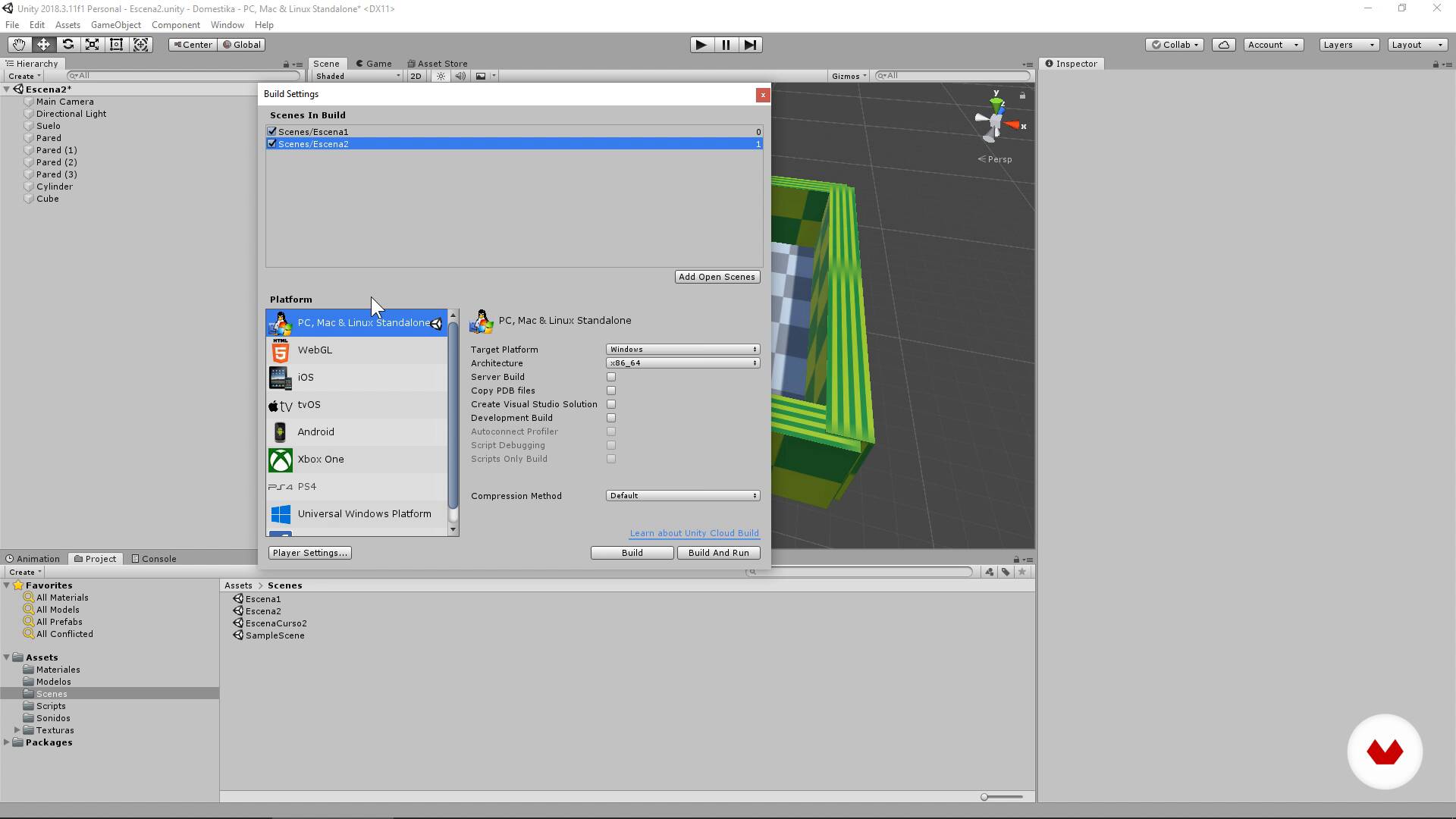1456x819 pixels.
Task: Click the Pause button
Action: 726,45
